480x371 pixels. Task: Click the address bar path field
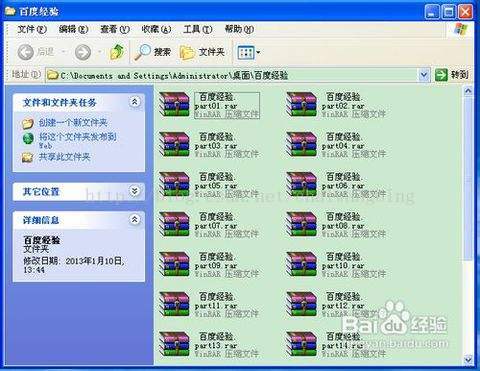pyautogui.click(x=232, y=75)
